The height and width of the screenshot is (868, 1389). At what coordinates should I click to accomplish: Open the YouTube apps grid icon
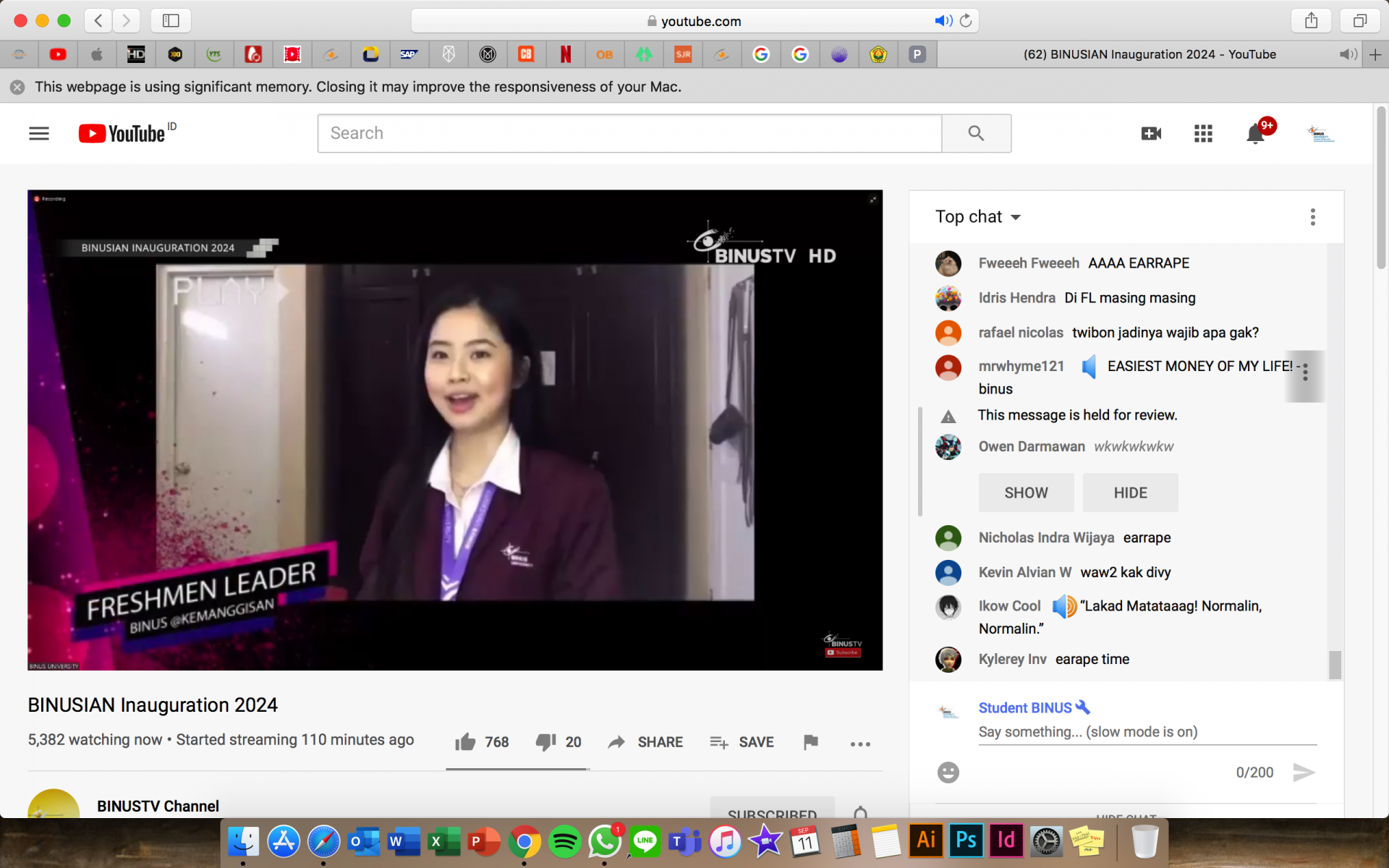(1203, 133)
